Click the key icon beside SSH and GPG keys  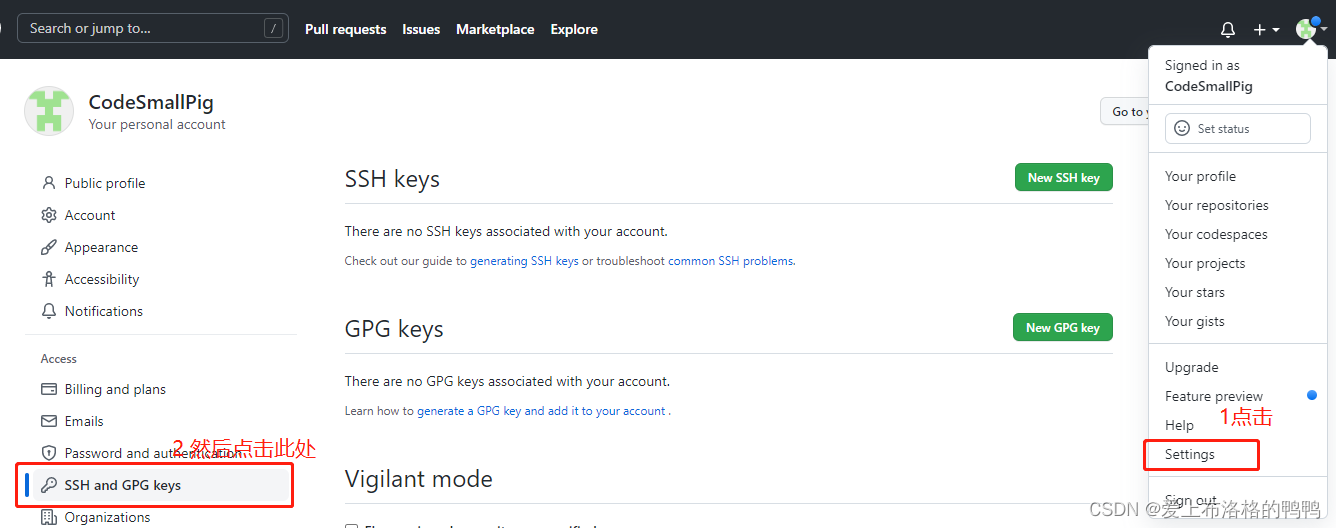point(49,485)
